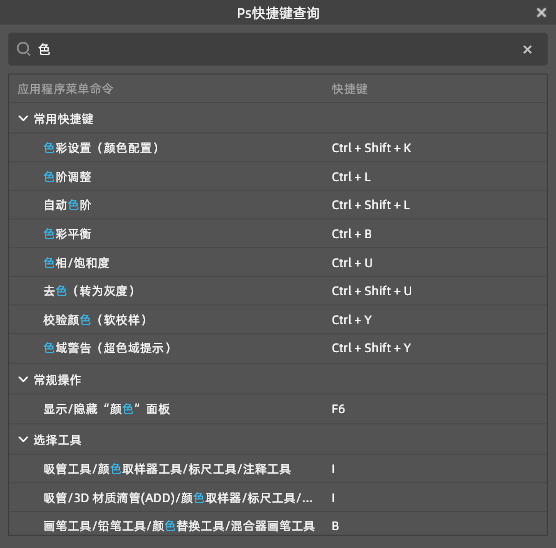Viewport: 556px width, 548px height.
Task: Select the 校验颜色（软校样） row
Action: [278, 320]
